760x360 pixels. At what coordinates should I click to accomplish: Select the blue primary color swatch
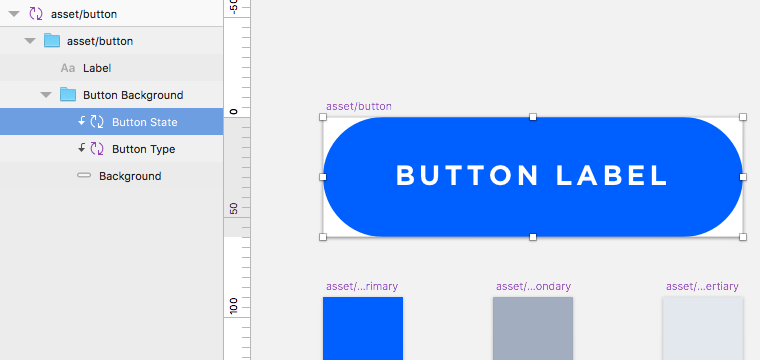[x=363, y=329]
